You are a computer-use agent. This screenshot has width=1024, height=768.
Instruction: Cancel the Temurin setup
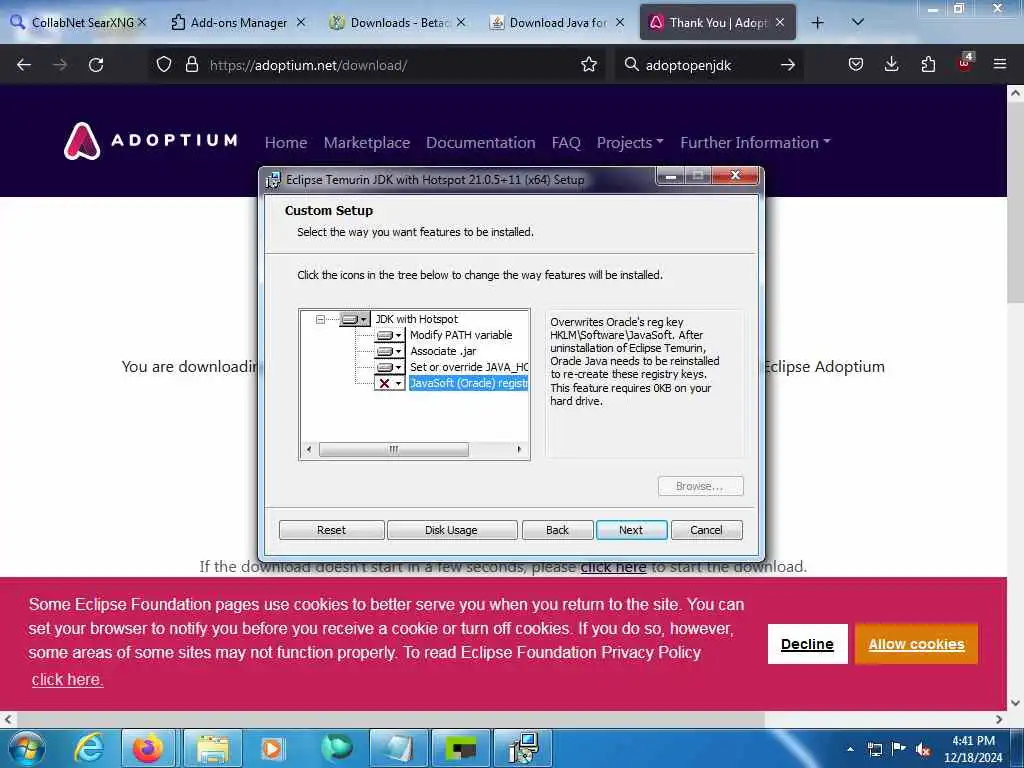point(707,530)
